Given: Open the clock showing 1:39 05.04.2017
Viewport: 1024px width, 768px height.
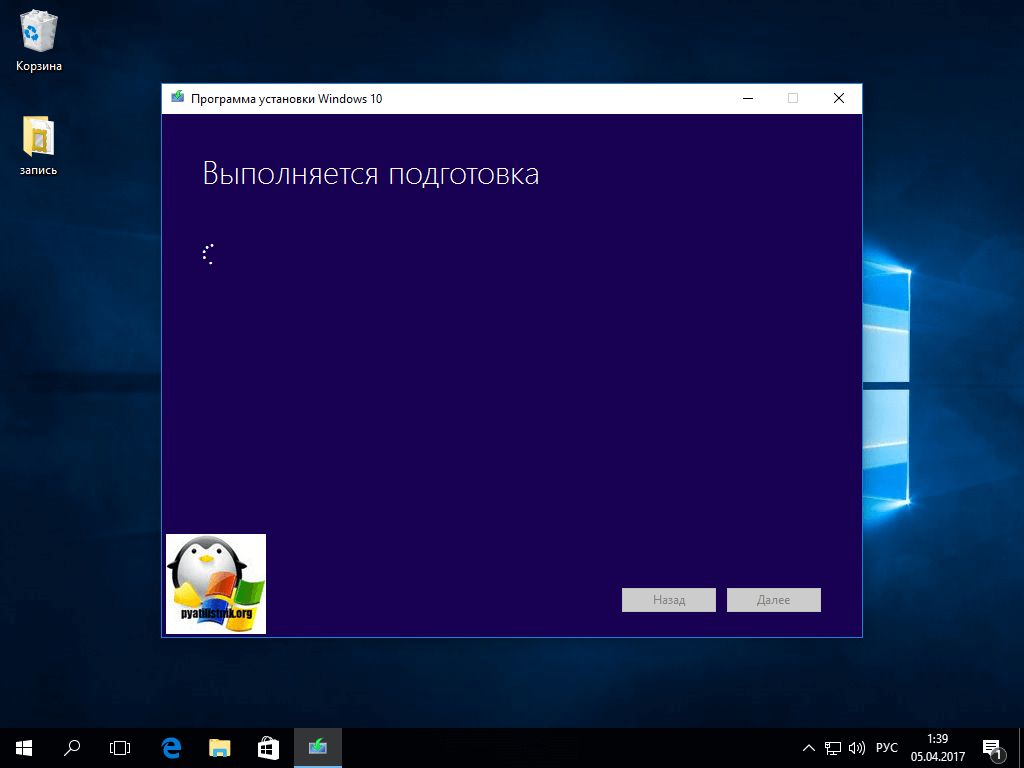Looking at the screenshot, I should point(938,748).
